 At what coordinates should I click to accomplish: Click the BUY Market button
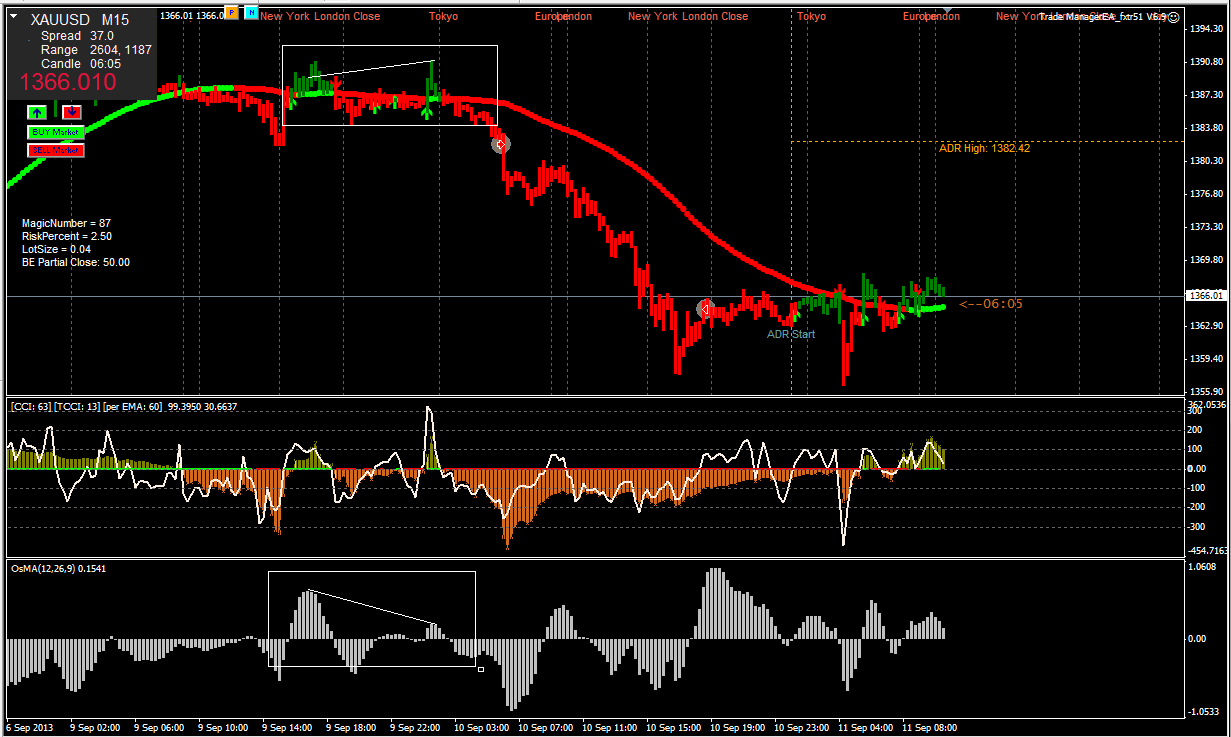coord(55,132)
